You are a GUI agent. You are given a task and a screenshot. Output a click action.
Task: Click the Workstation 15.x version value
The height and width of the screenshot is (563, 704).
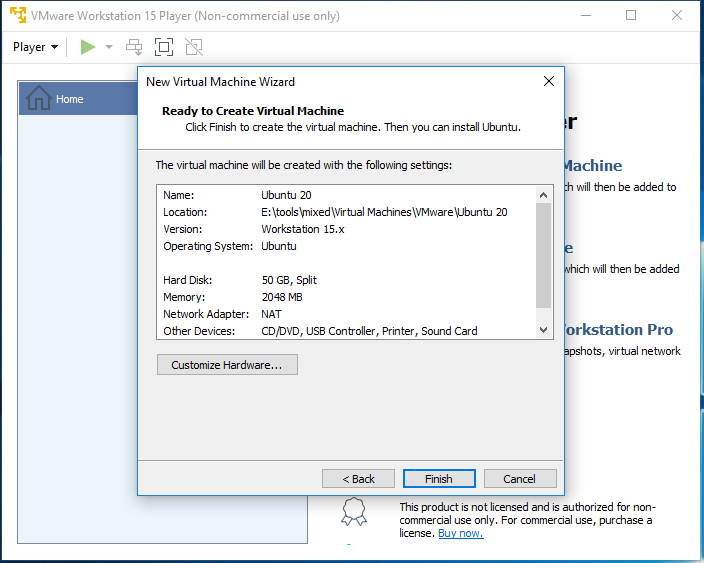click(303, 229)
